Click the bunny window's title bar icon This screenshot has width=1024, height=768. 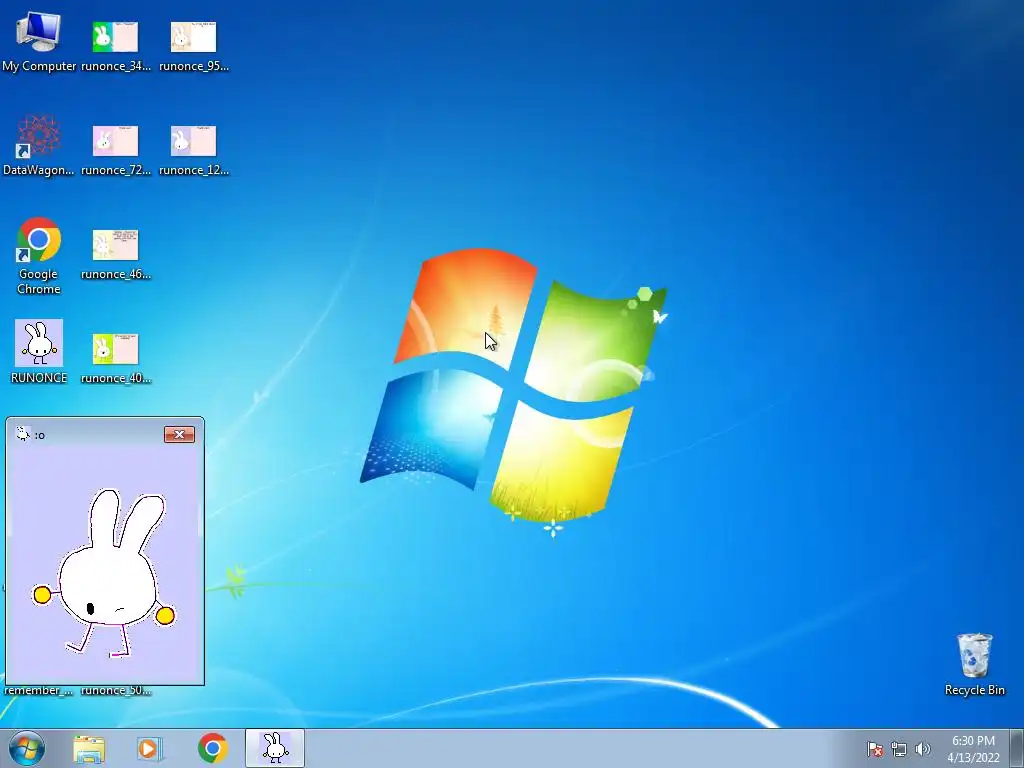pos(23,434)
